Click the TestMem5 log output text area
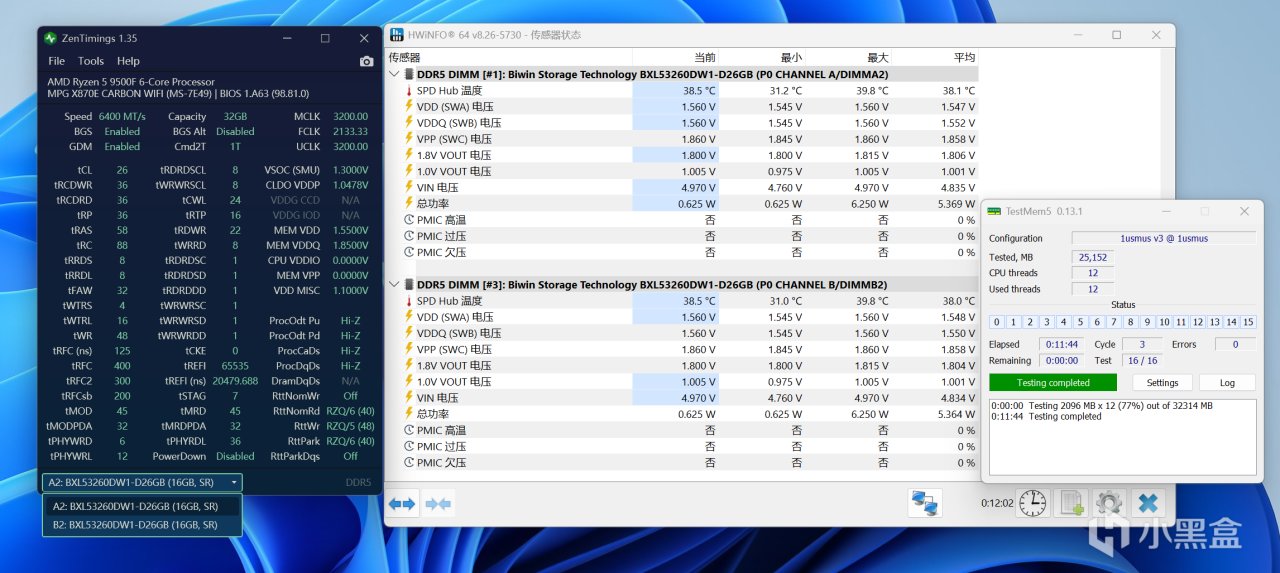 tap(1122, 435)
